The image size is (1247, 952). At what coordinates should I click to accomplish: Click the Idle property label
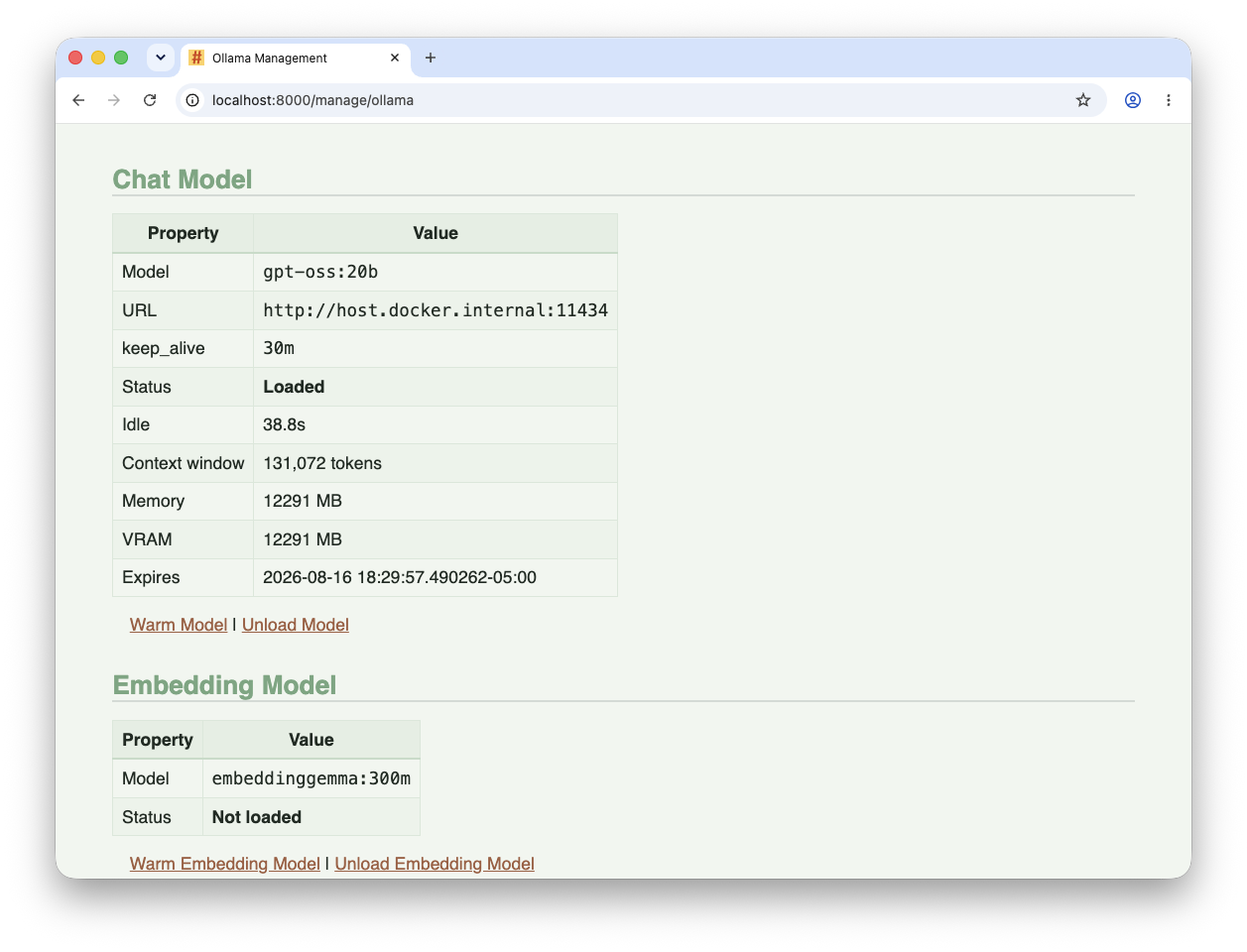pos(136,424)
